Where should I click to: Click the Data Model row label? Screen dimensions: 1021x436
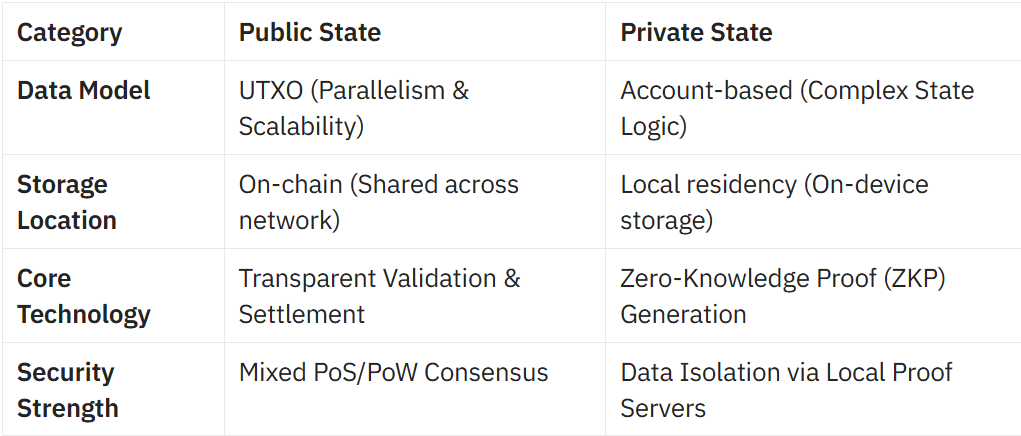[x=83, y=90]
